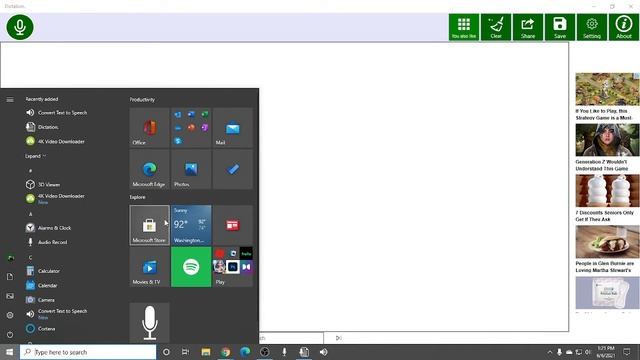
Task: Open Cortana circle on the taskbar
Action: click(x=166, y=352)
